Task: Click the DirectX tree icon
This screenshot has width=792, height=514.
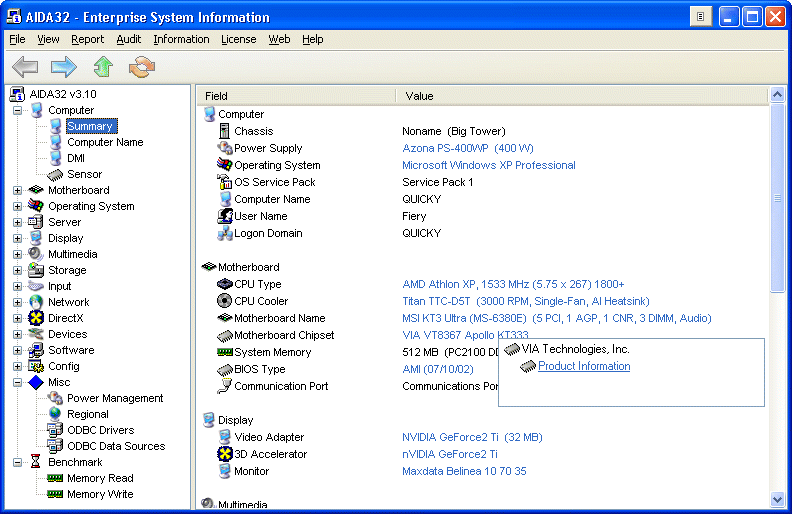Action: [x=36, y=318]
